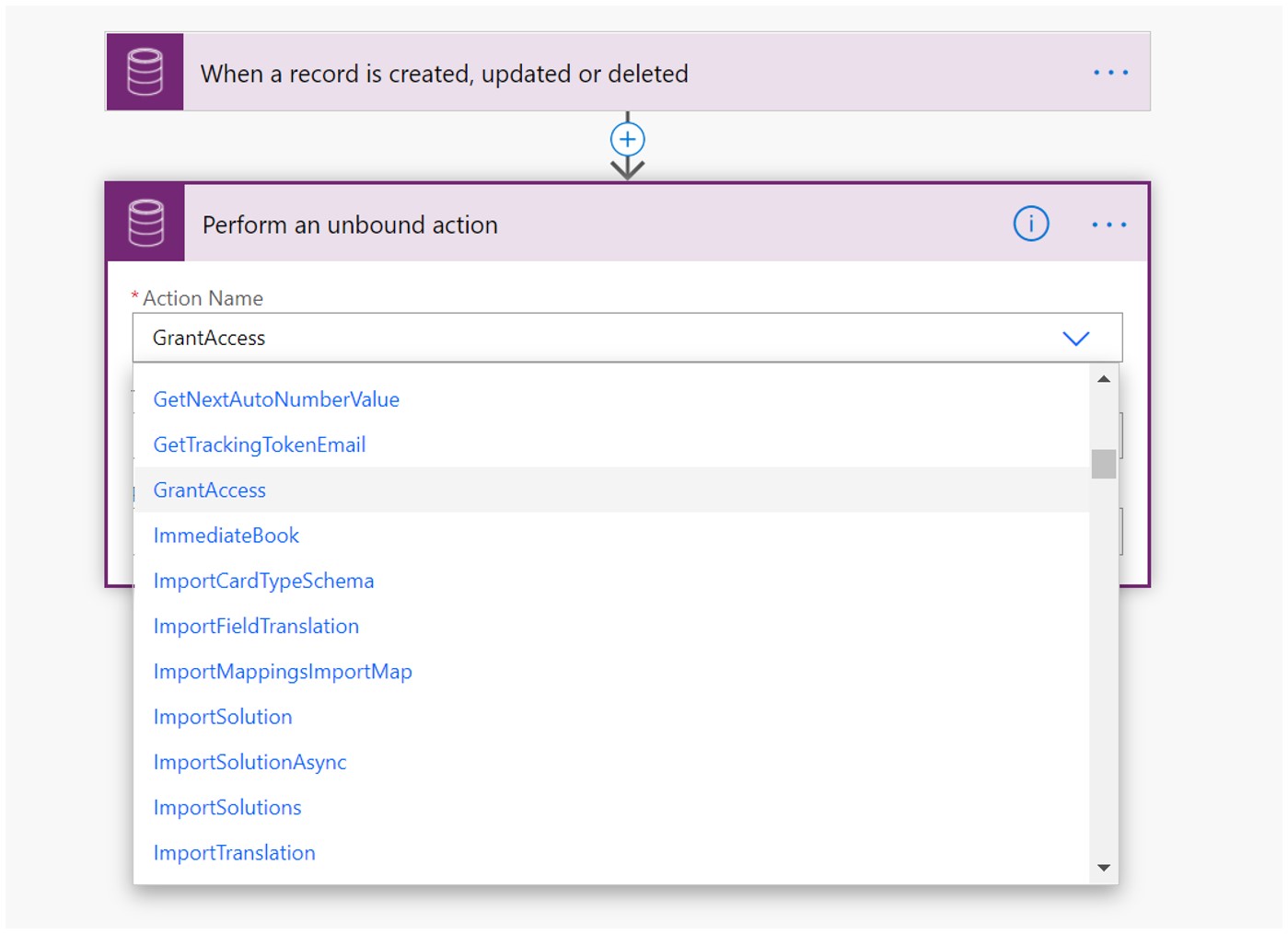Viewport: 1288px width, 934px height.
Task: Show info for Perform an unbound action
Action: point(1031,224)
